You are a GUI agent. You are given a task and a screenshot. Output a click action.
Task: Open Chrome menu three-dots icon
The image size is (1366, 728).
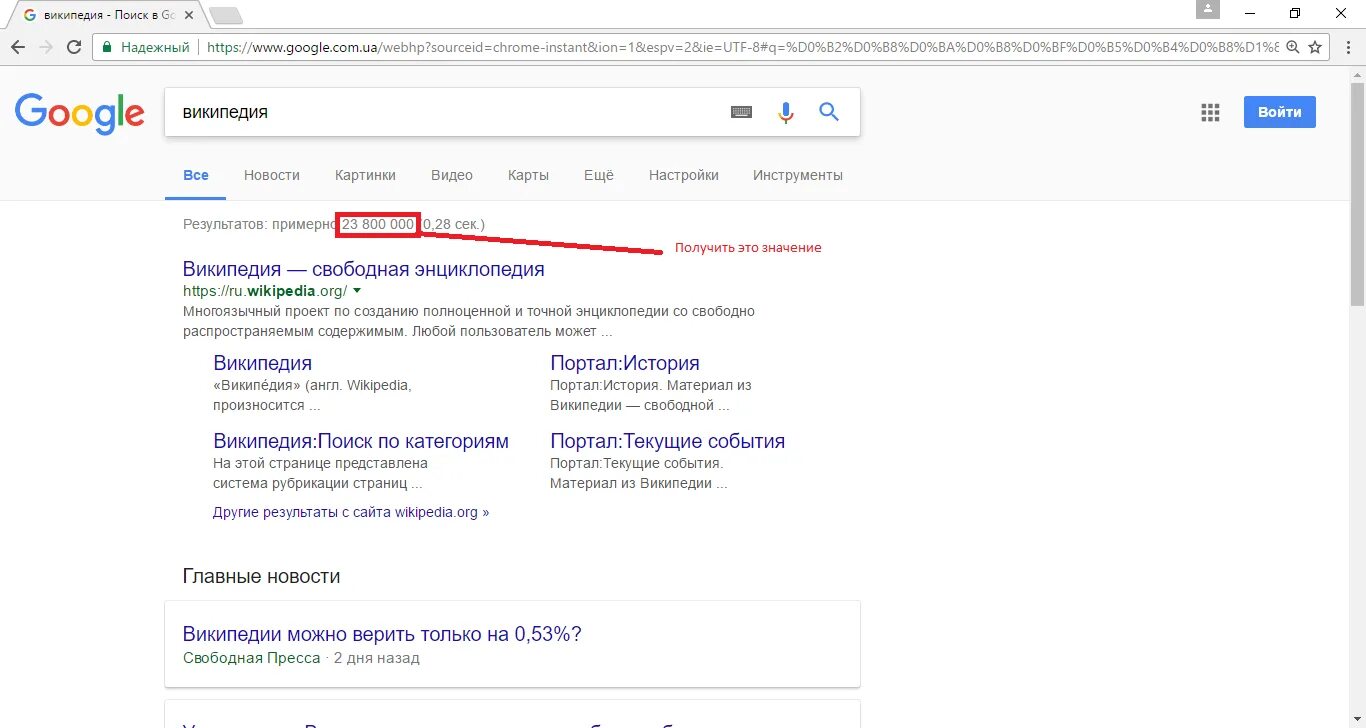coord(1347,47)
